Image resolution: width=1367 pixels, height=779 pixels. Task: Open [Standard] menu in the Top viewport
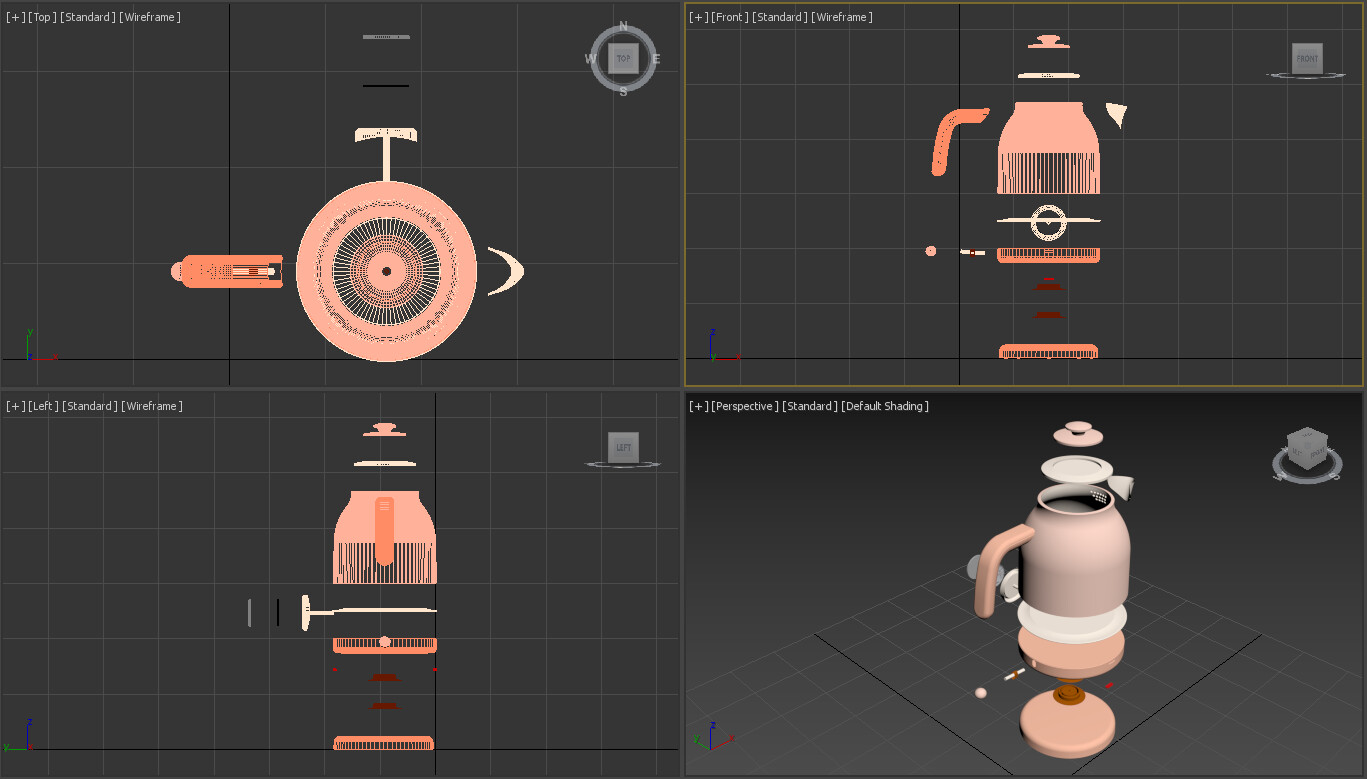coord(88,17)
